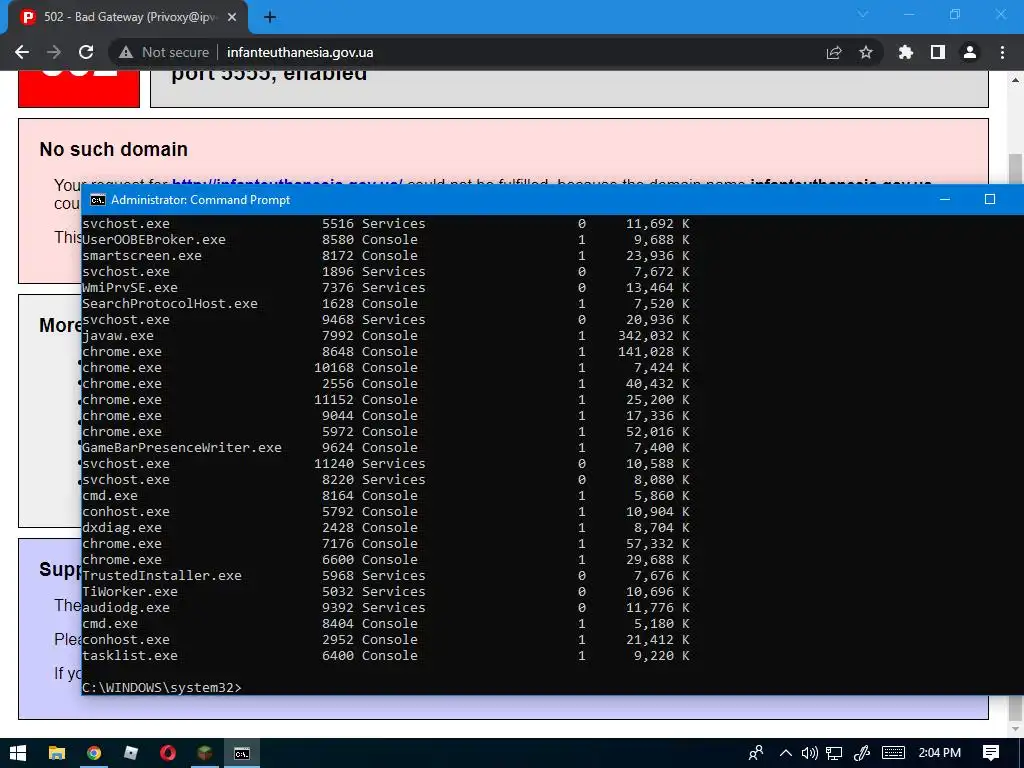1024x768 pixels.
Task: Maximize the Command Prompt window
Action: 990,199
